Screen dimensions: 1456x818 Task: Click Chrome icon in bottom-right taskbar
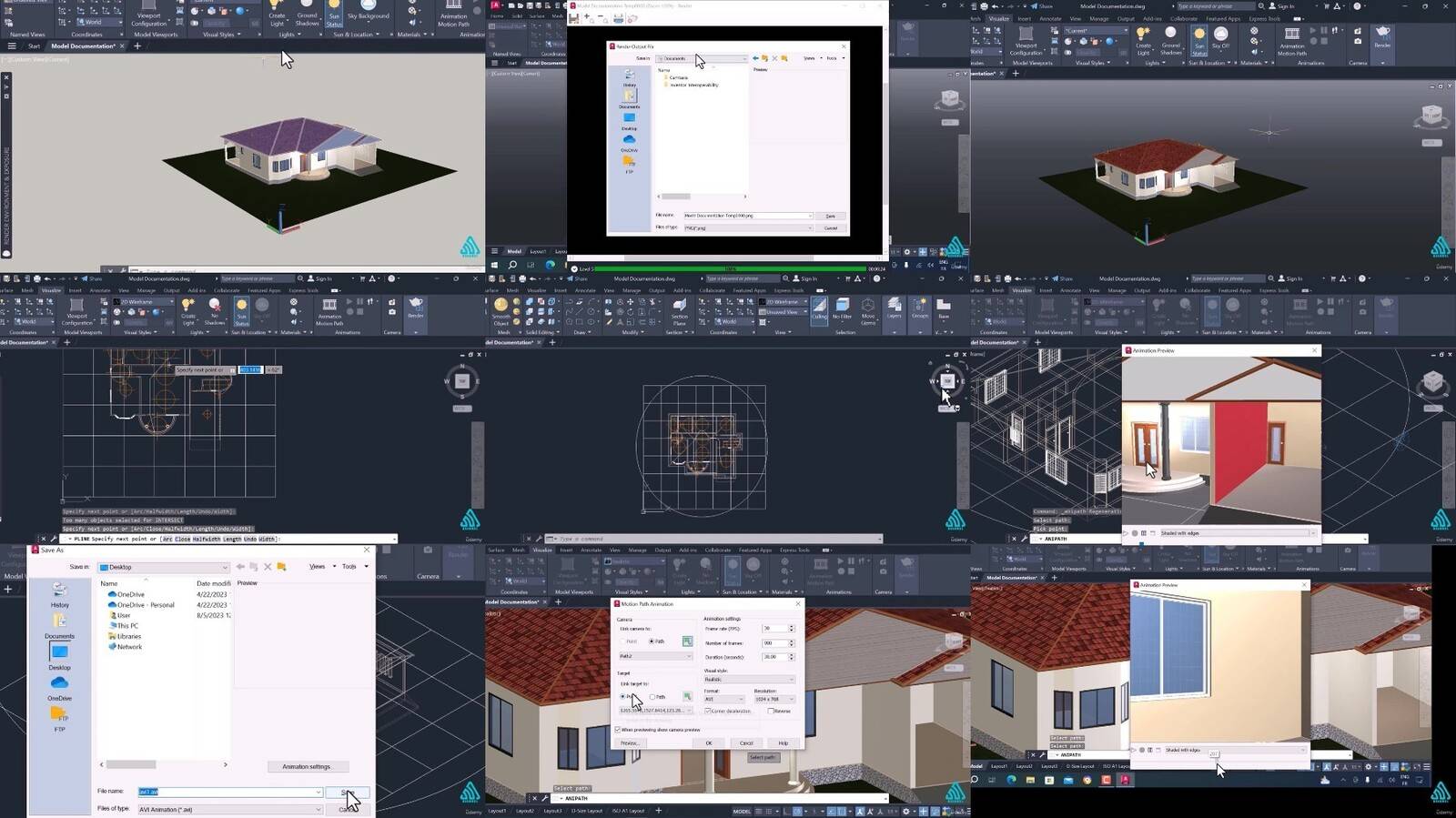tap(1087, 780)
